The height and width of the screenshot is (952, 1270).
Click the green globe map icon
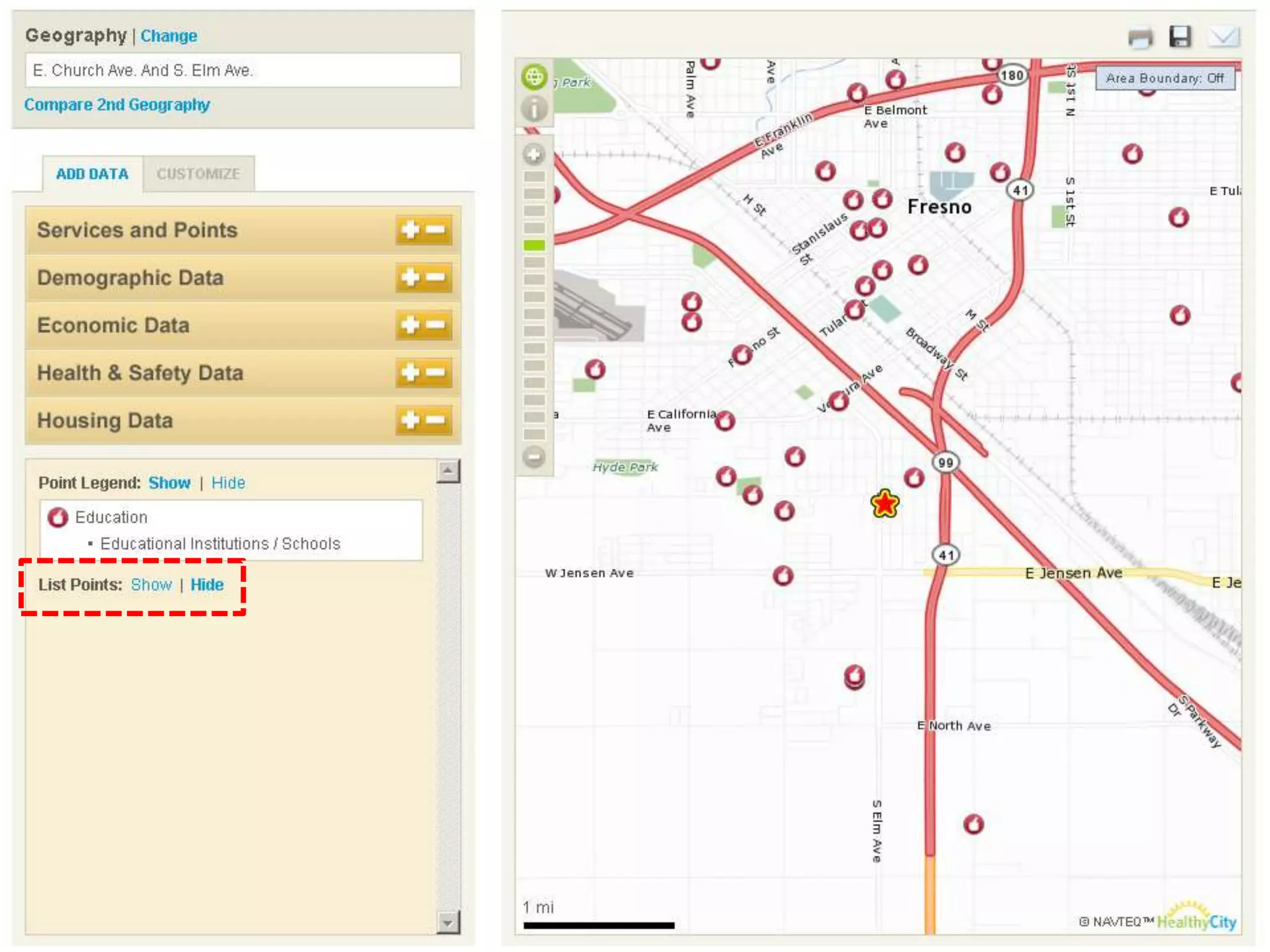(x=534, y=77)
